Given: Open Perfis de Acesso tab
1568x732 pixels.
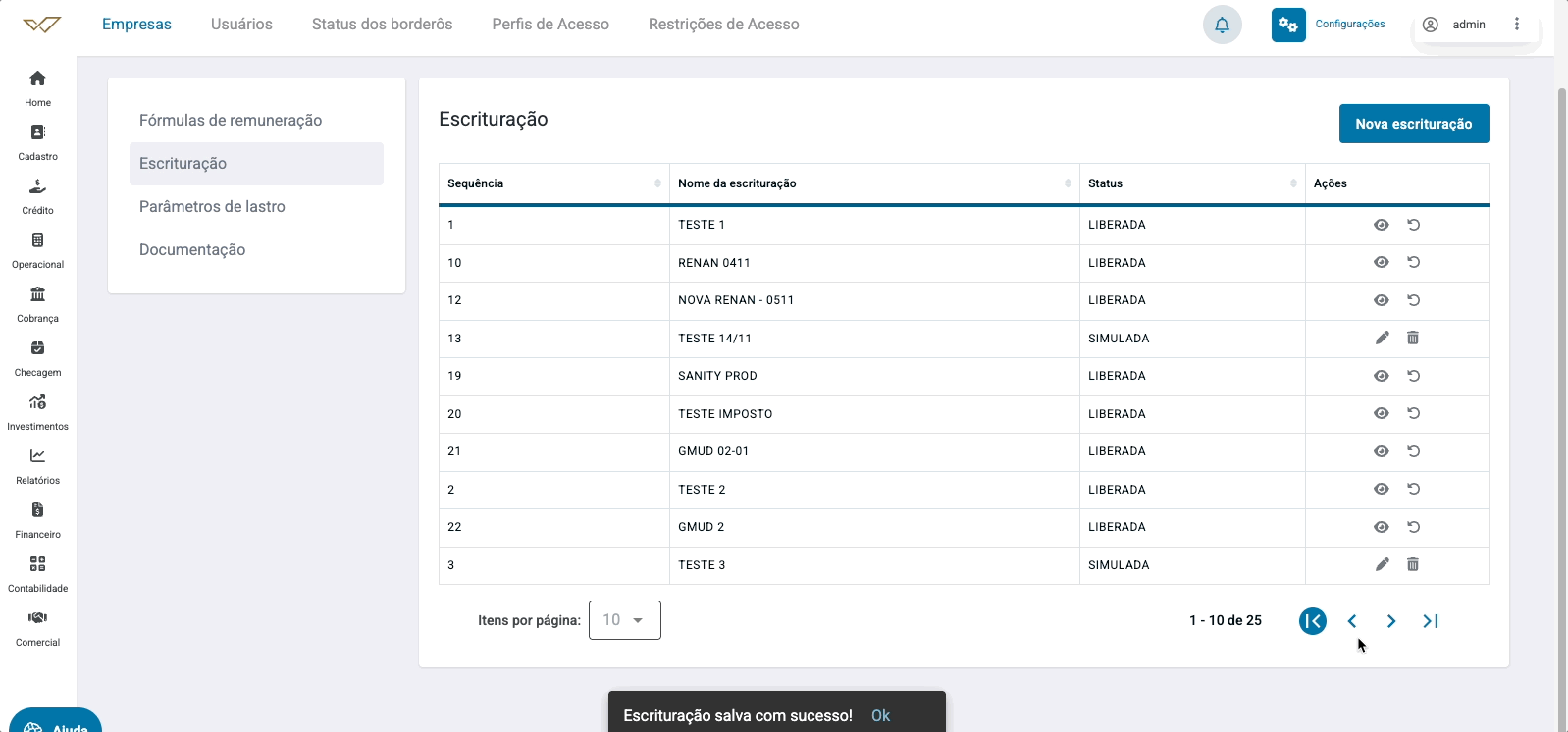Looking at the screenshot, I should coord(550,25).
